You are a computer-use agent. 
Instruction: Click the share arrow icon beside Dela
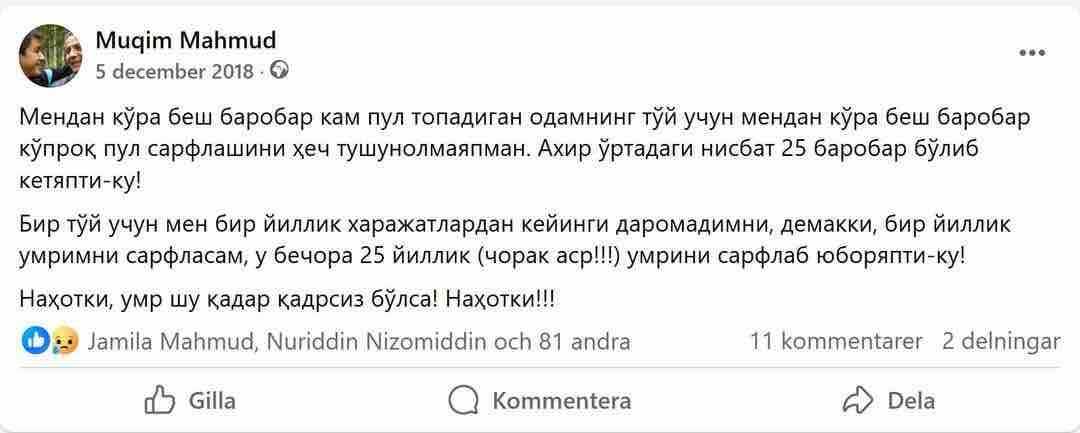tap(858, 401)
